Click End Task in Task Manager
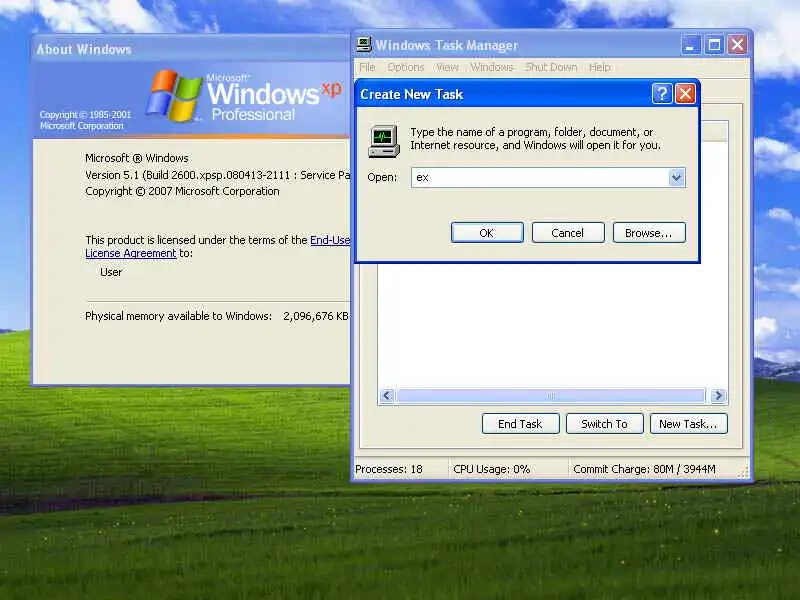 click(520, 424)
